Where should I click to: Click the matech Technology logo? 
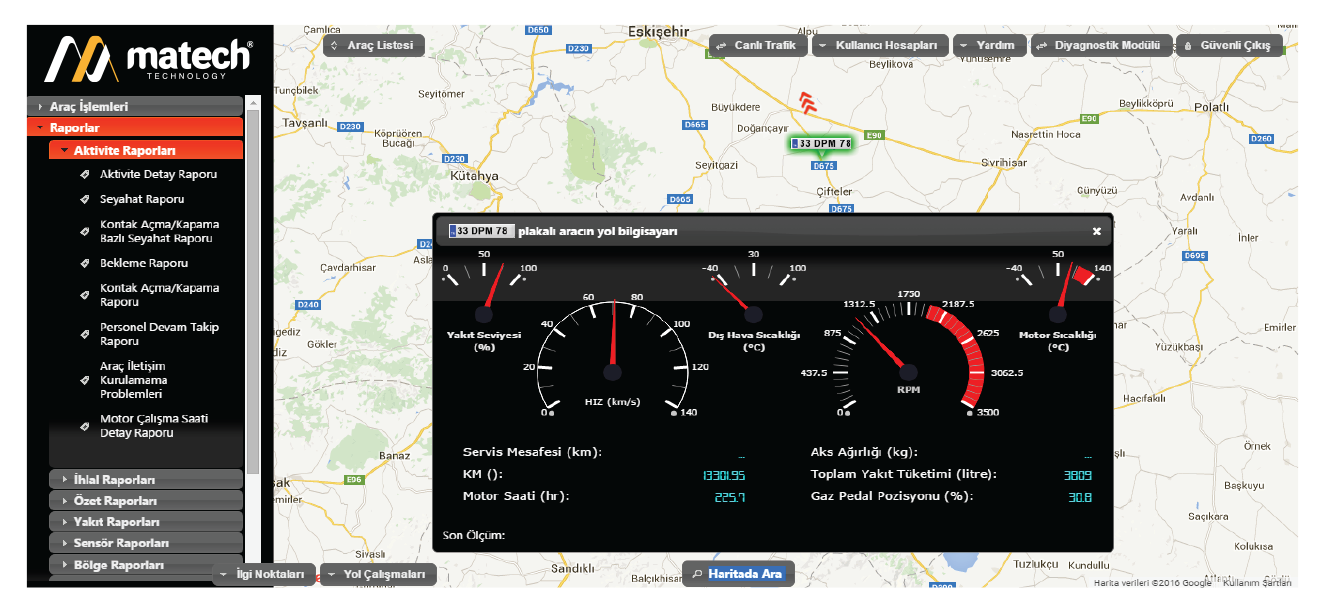149,60
